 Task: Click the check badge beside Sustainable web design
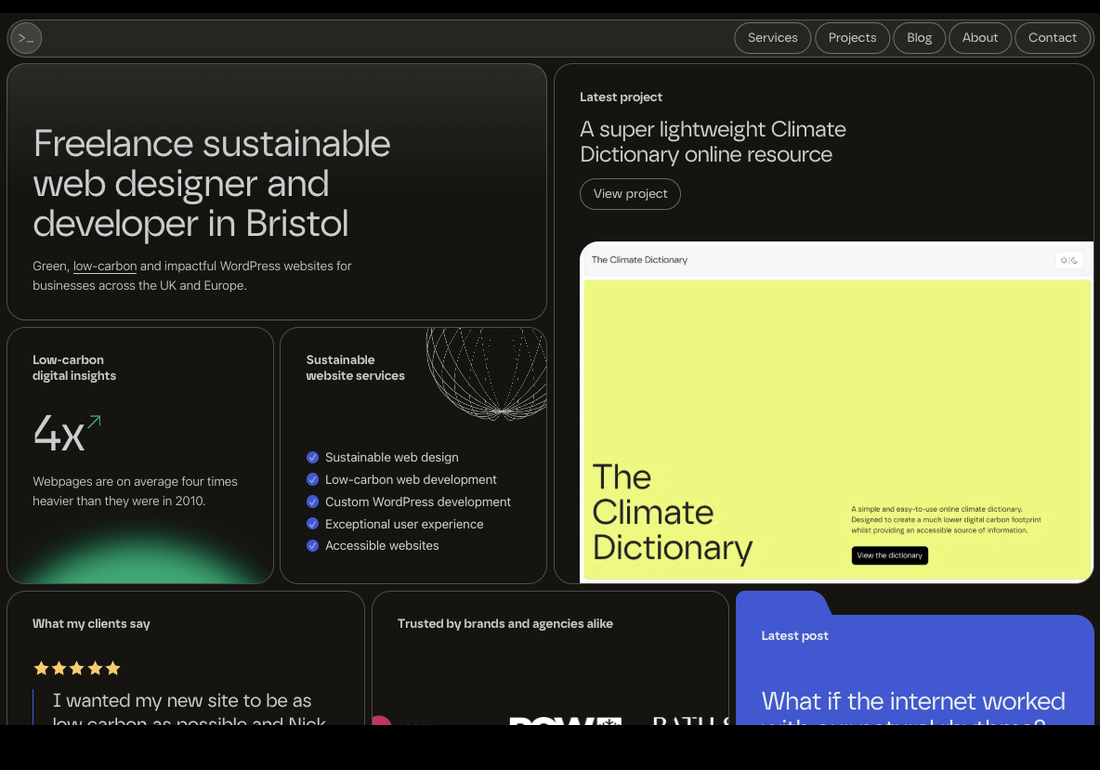click(312, 457)
